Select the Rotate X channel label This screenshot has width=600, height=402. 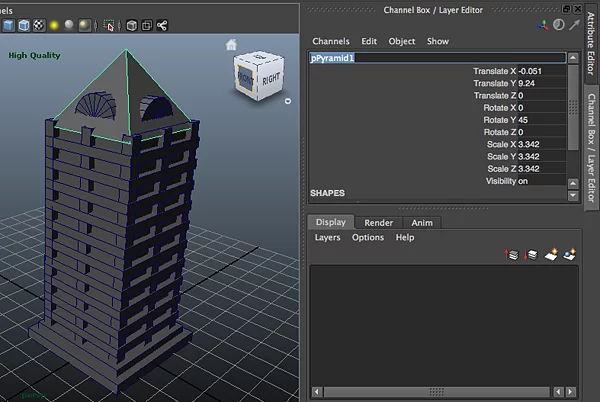(x=499, y=108)
